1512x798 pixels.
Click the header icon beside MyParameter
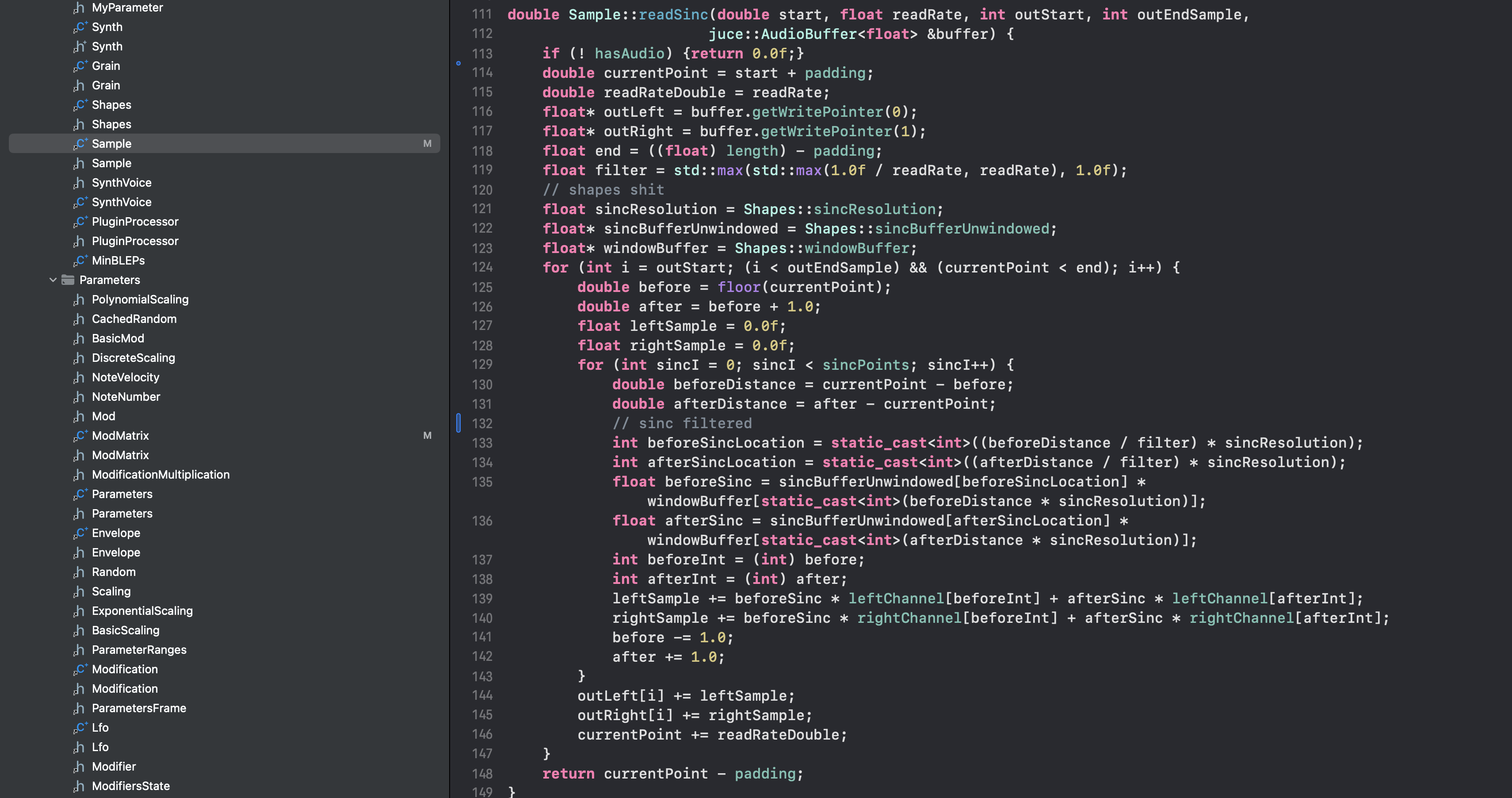tap(79, 8)
